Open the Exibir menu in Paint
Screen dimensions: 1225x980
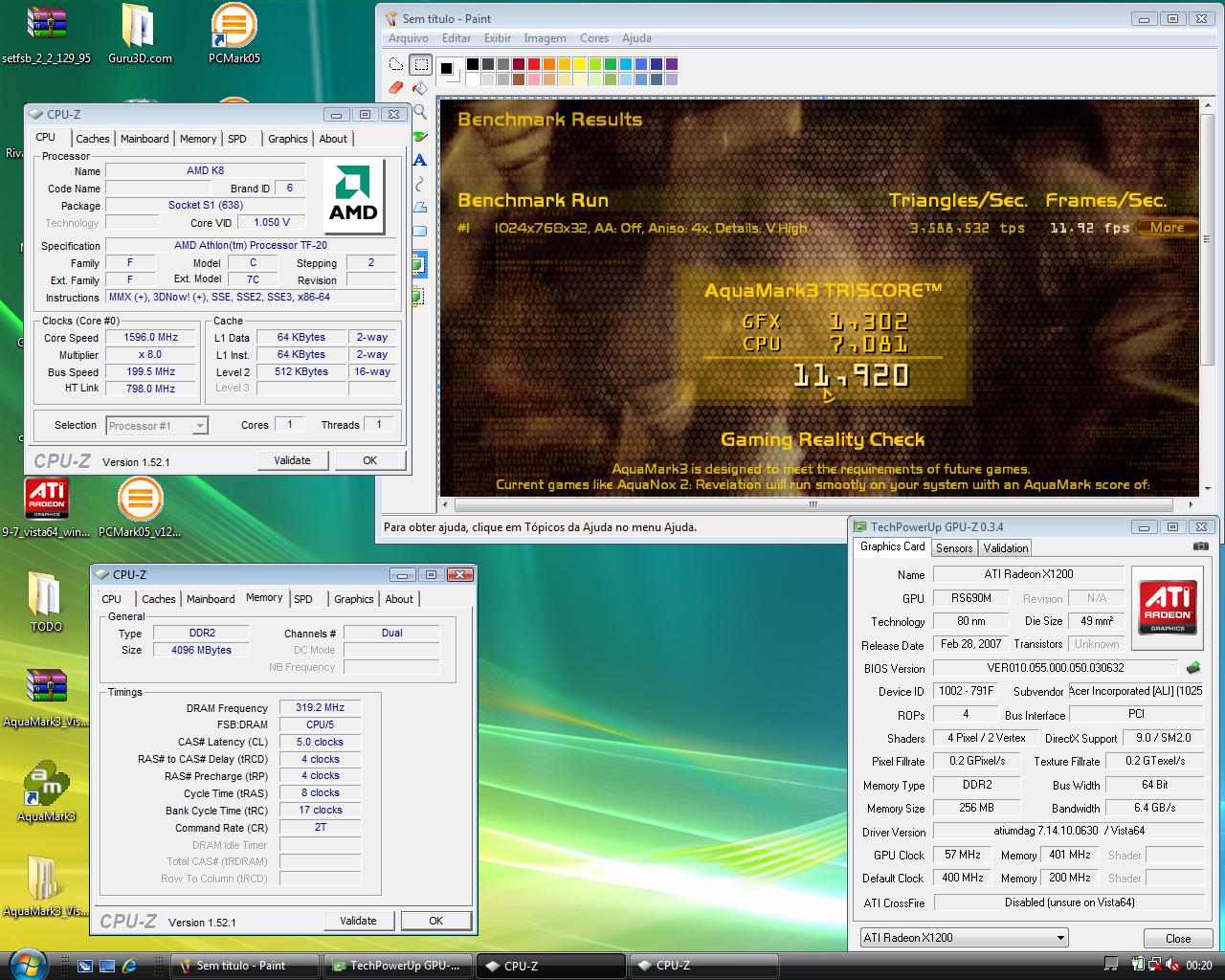coord(498,38)
